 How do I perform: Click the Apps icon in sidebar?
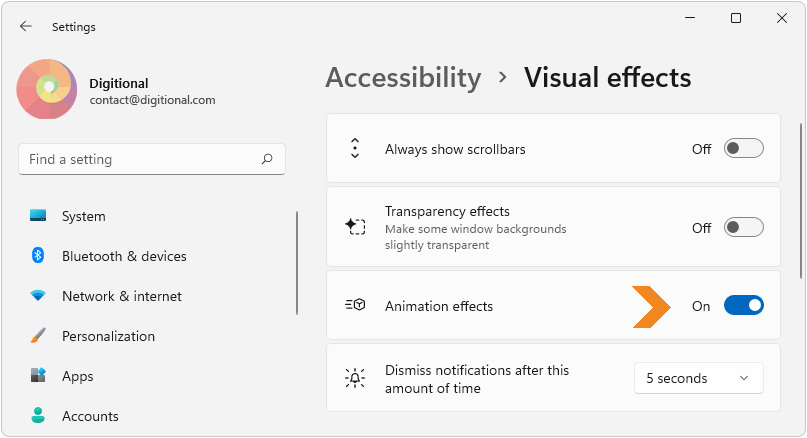pos(38,375)
